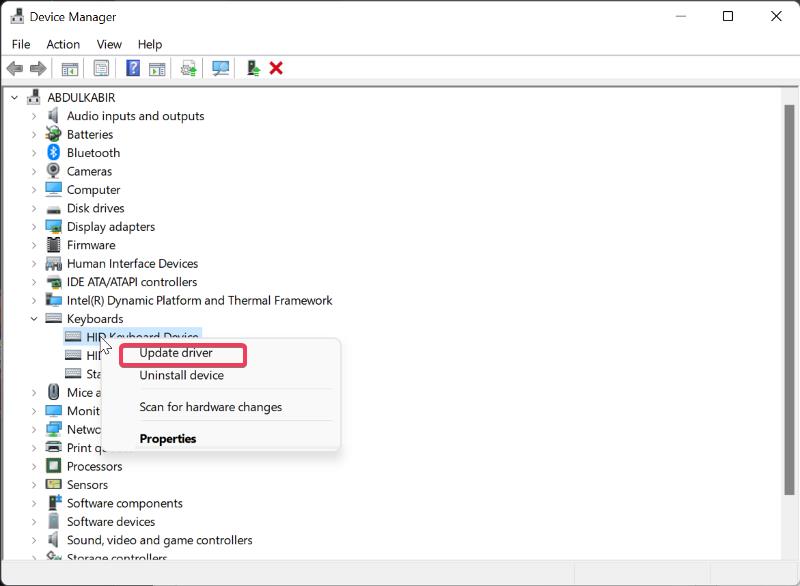Click Show/Hide Console Tree toolbar icon

[69, 68]
